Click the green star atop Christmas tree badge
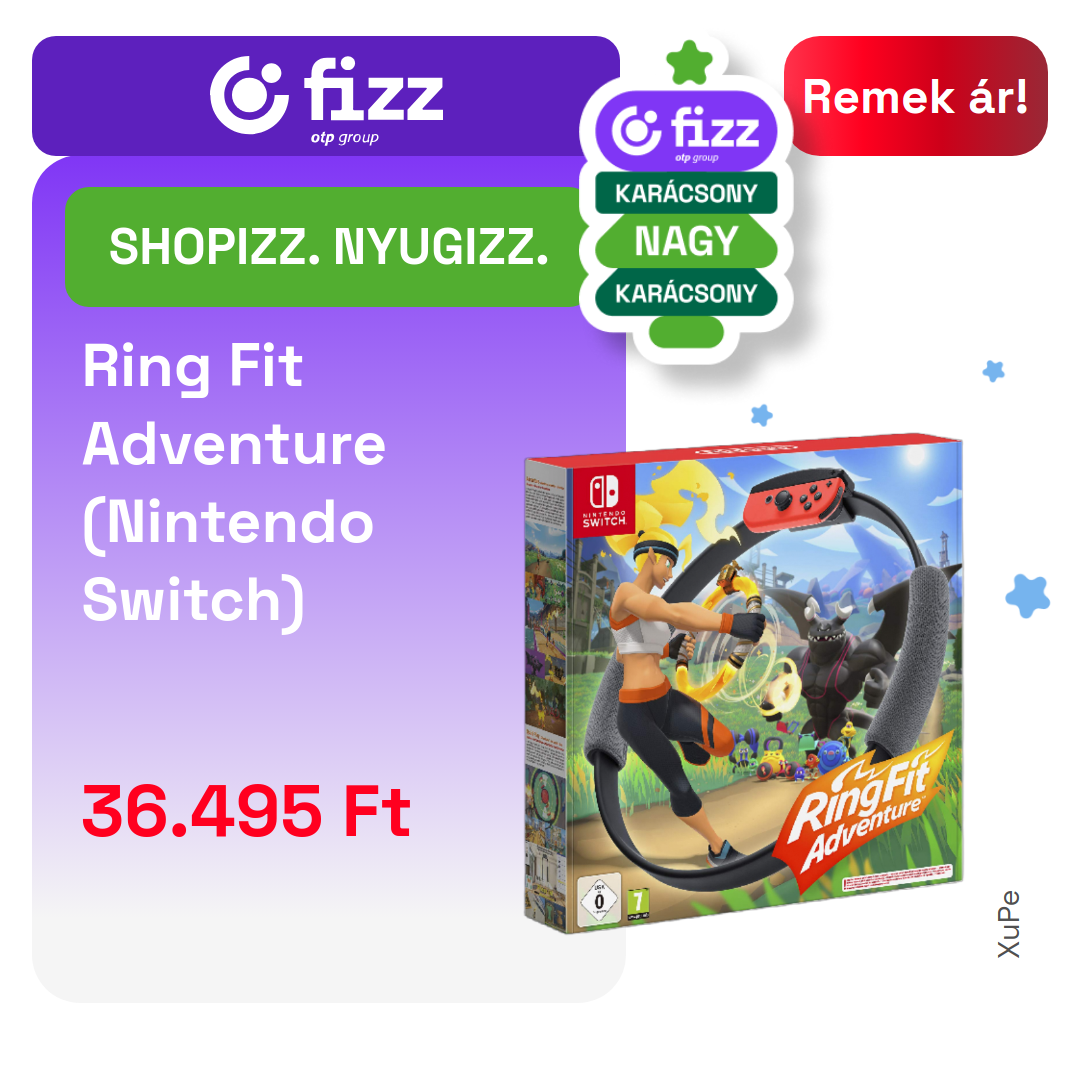 click(689, 62)
